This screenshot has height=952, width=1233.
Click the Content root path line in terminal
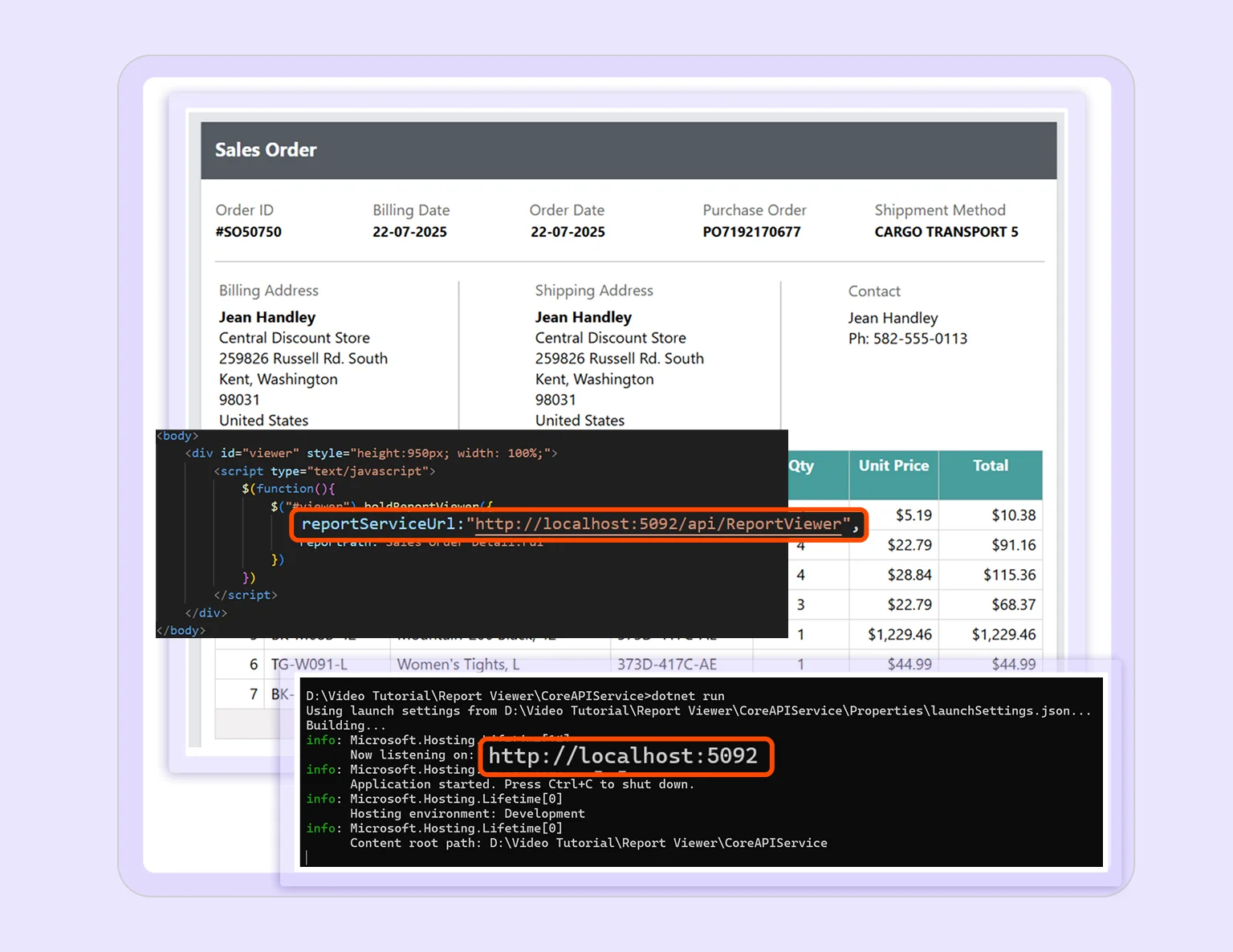click(x=588, y=843)
